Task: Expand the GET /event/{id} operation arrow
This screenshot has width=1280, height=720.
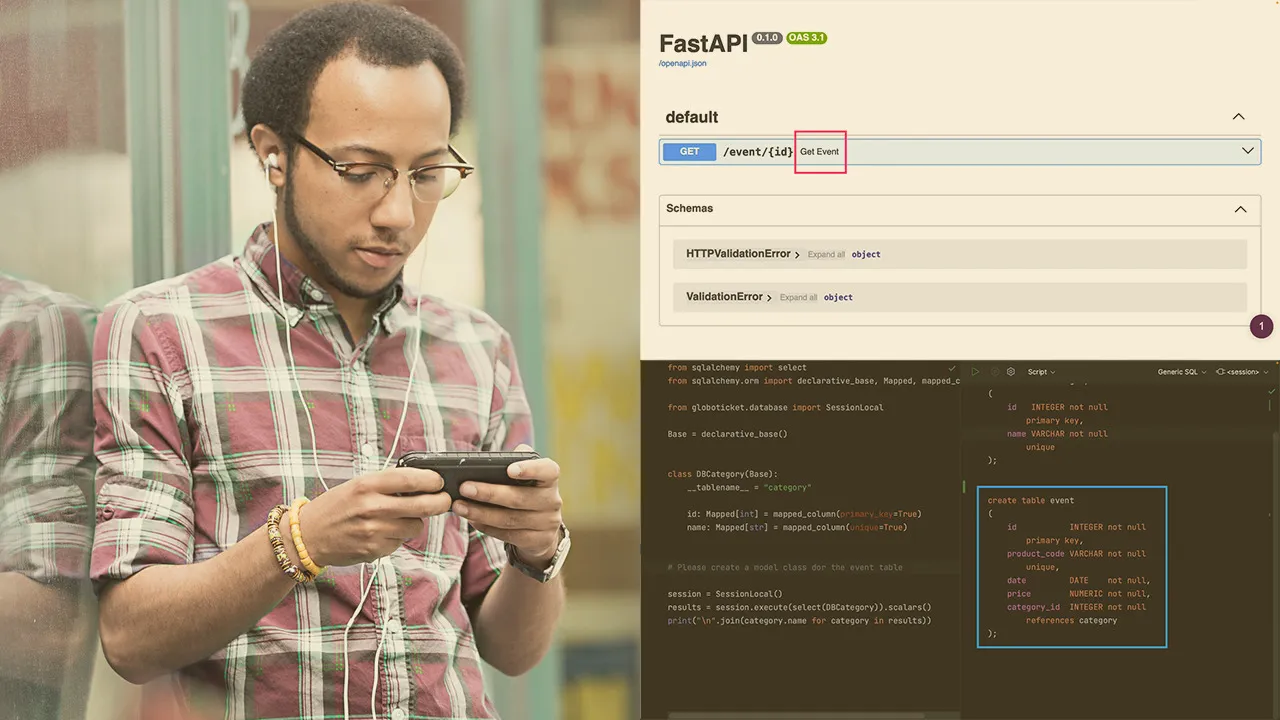Action: [1248, 151]
